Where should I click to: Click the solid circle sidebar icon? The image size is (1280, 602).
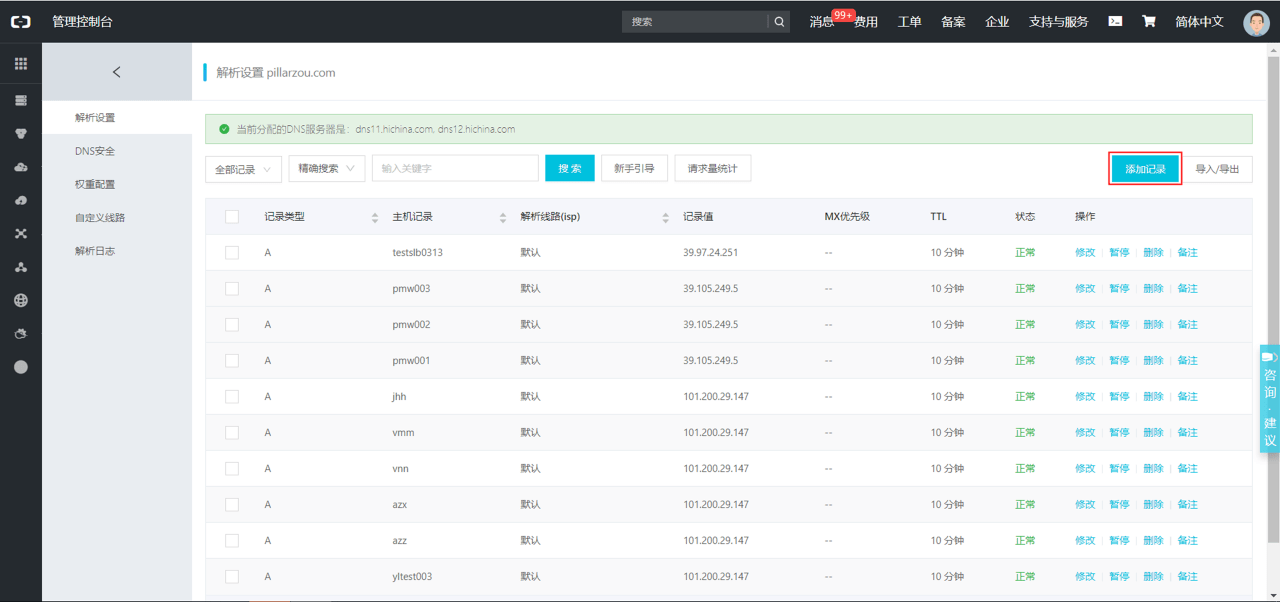tap(21, 367)
